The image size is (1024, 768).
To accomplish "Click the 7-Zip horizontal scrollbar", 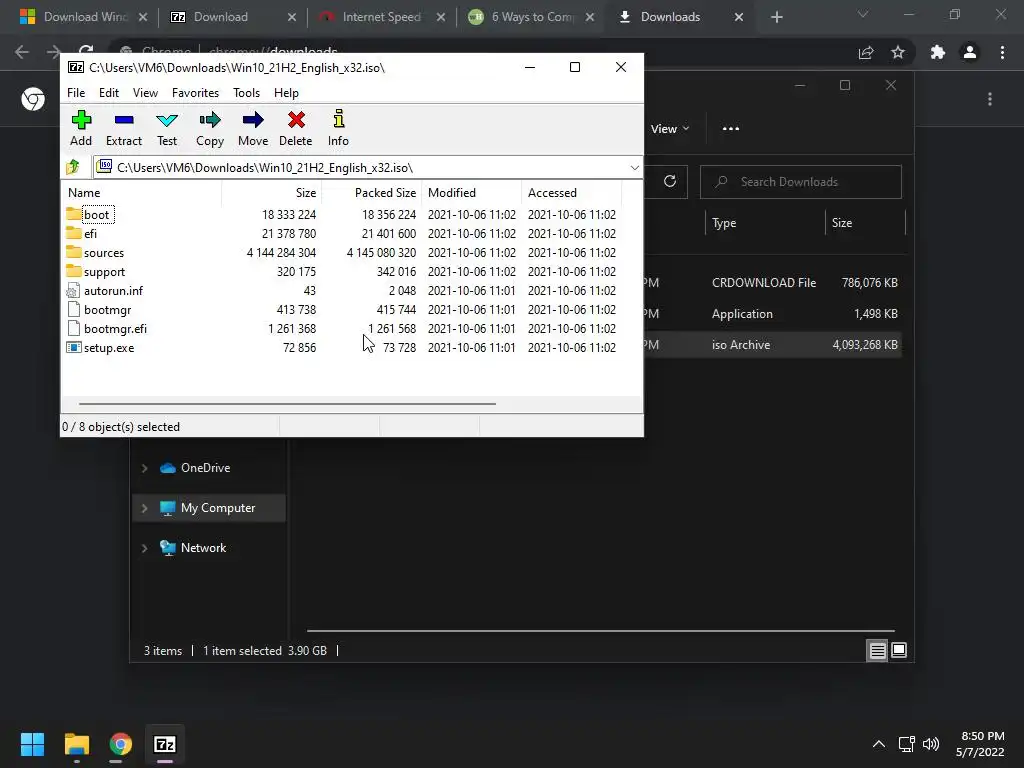I will pos(287,404).
